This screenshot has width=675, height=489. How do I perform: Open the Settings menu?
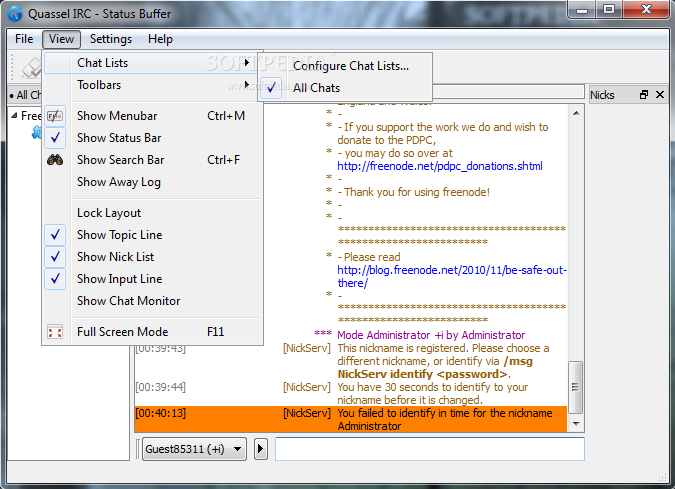[111, 39]
